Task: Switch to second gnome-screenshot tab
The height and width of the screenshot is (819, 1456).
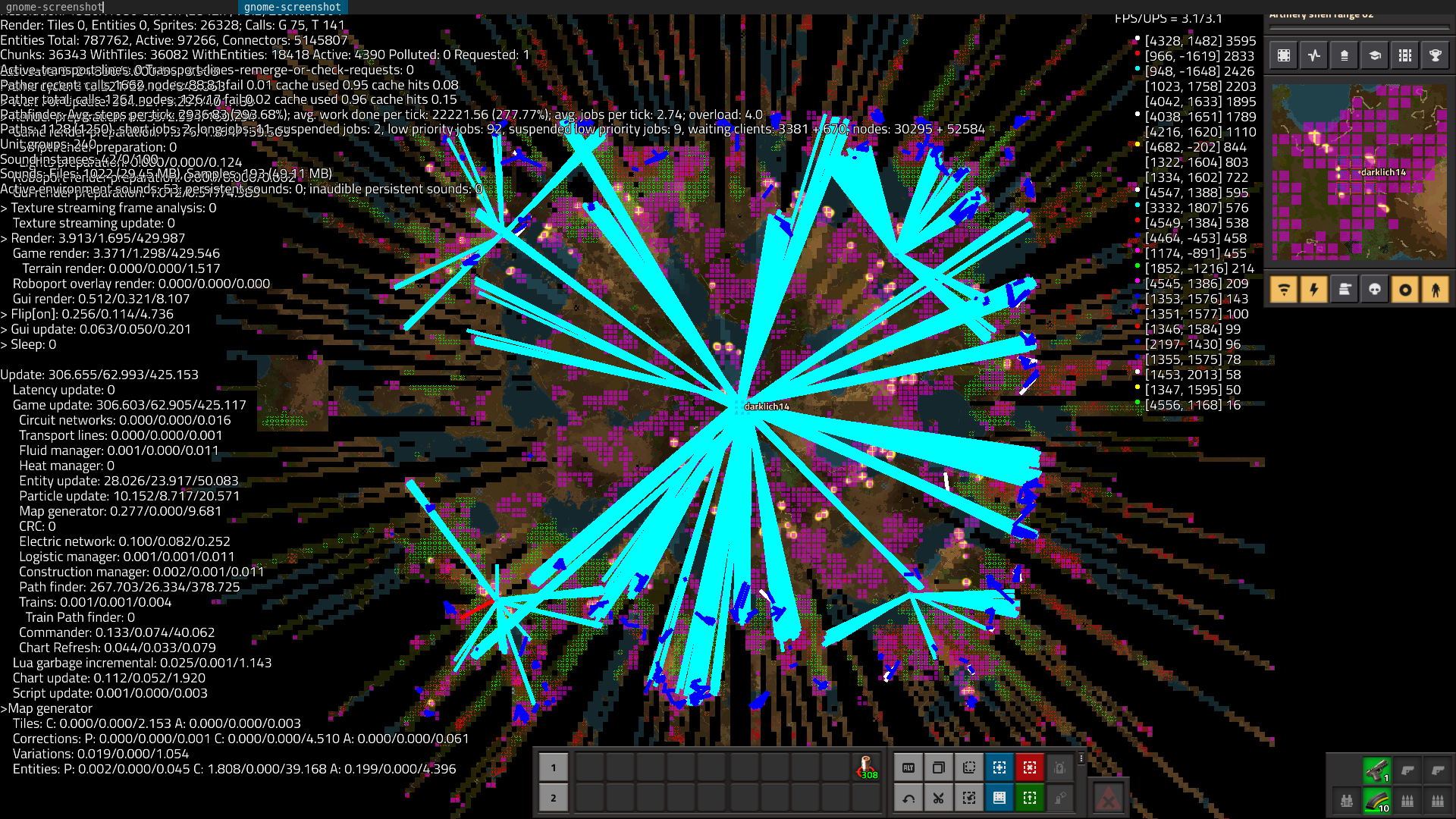Action: pos(293,7)
